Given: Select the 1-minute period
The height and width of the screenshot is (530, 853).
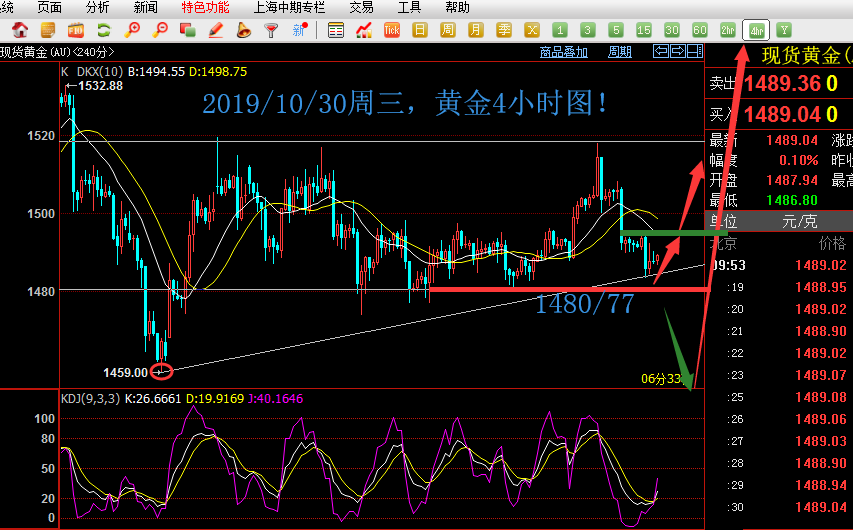Looking at the screenshot, I should (x=560, y=30).
